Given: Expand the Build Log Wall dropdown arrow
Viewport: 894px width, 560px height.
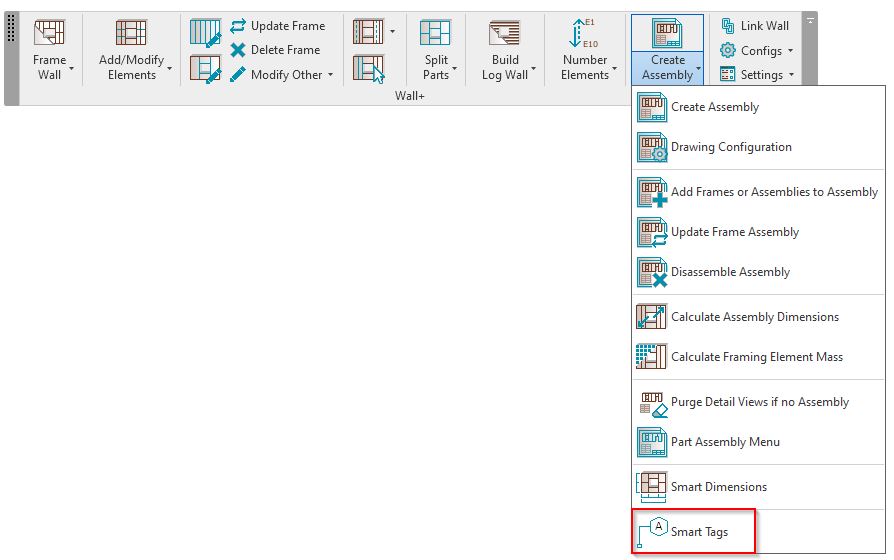Looking at the screenshot, I should click(x=534, y=69).
